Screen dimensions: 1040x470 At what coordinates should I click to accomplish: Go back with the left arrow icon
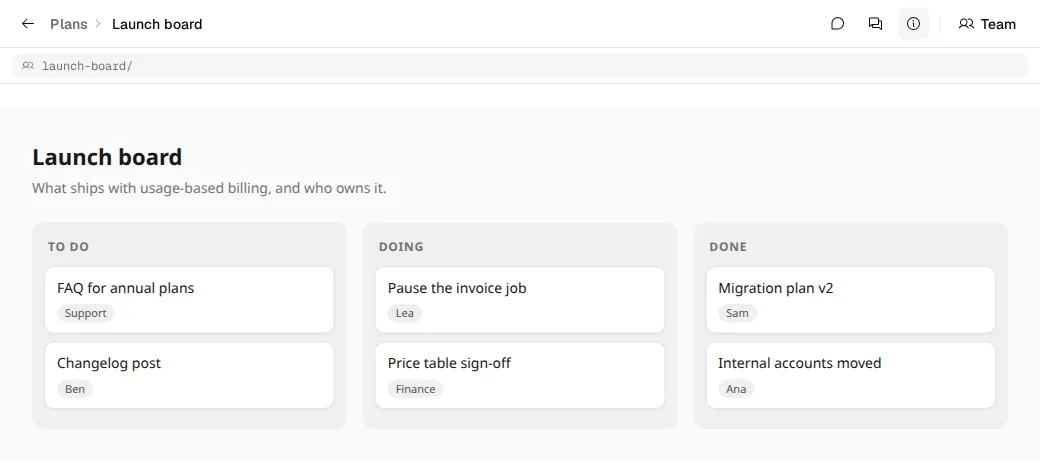tap(28, 24)
